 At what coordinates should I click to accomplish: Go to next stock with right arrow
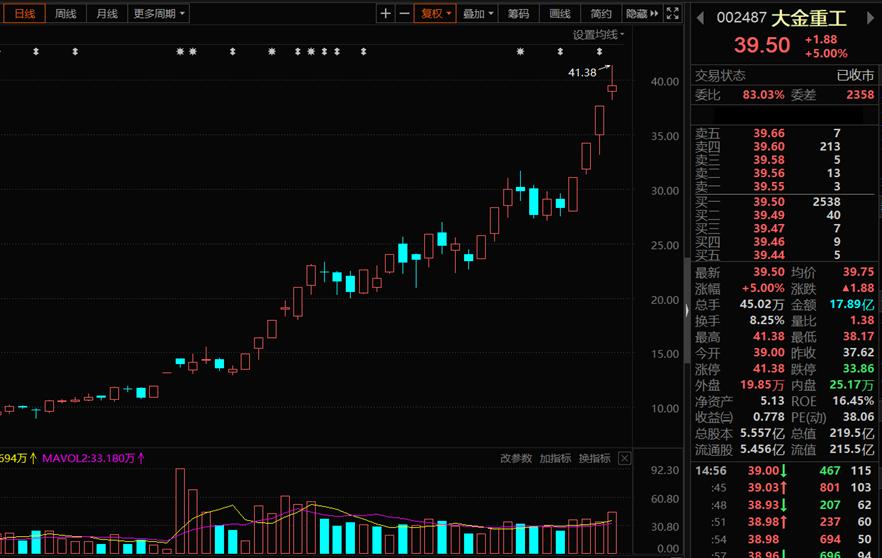870,19
